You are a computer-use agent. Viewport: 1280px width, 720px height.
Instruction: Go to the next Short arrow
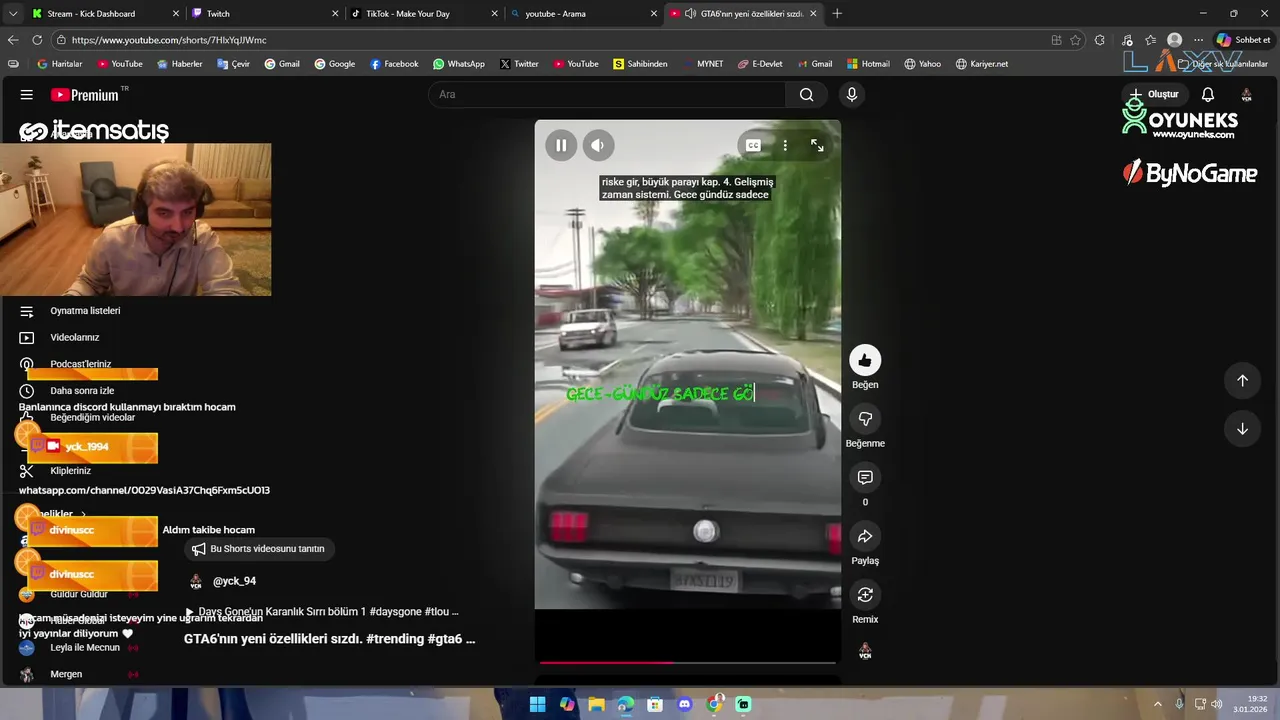(1242, 428)
